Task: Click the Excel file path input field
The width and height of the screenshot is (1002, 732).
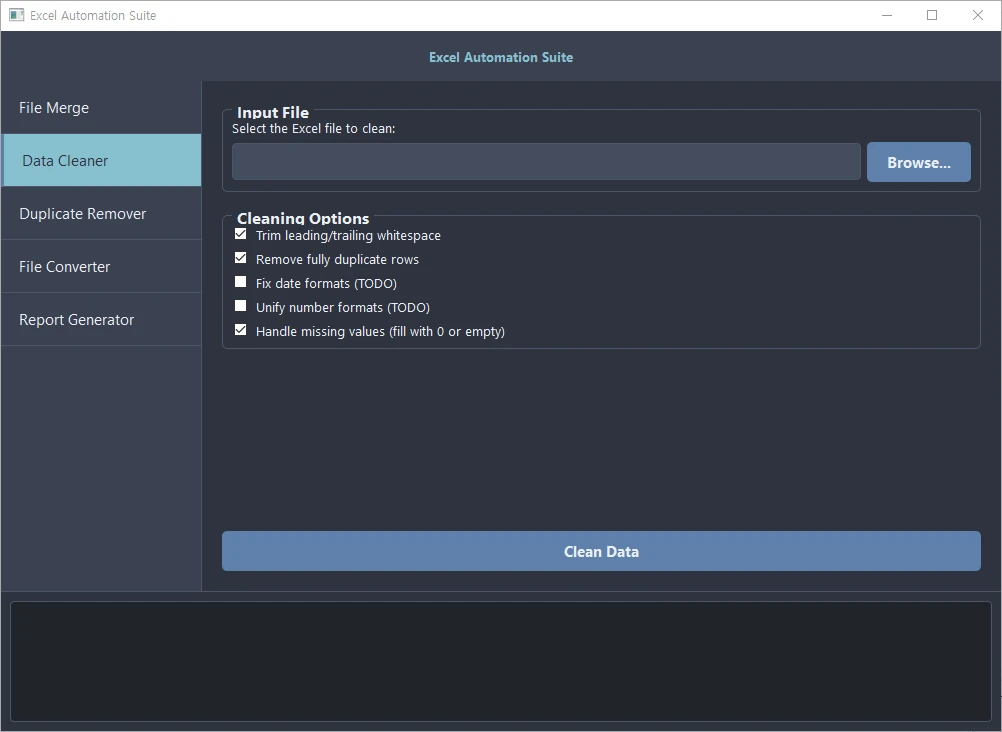Action: [x=545, y=162]
